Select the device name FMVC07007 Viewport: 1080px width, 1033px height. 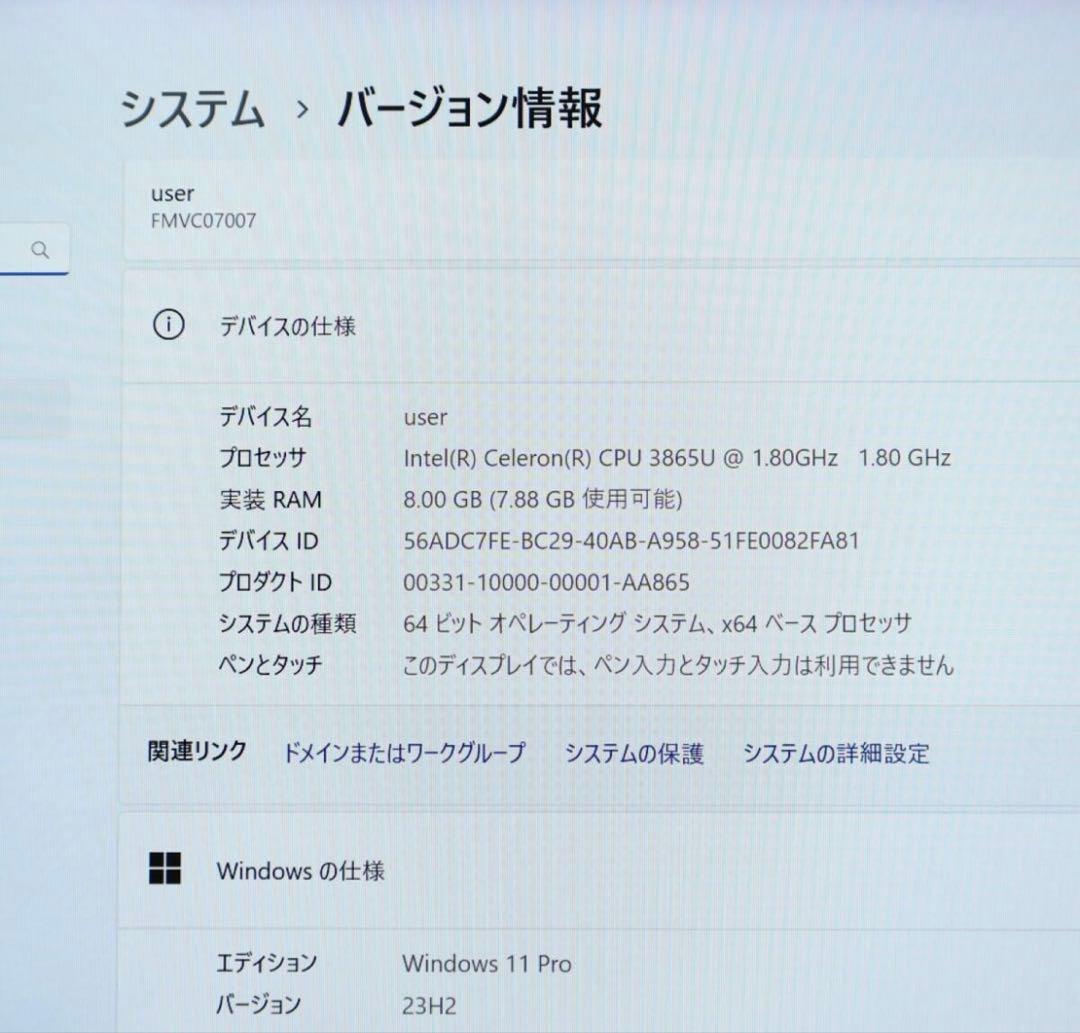coord(203,221)
